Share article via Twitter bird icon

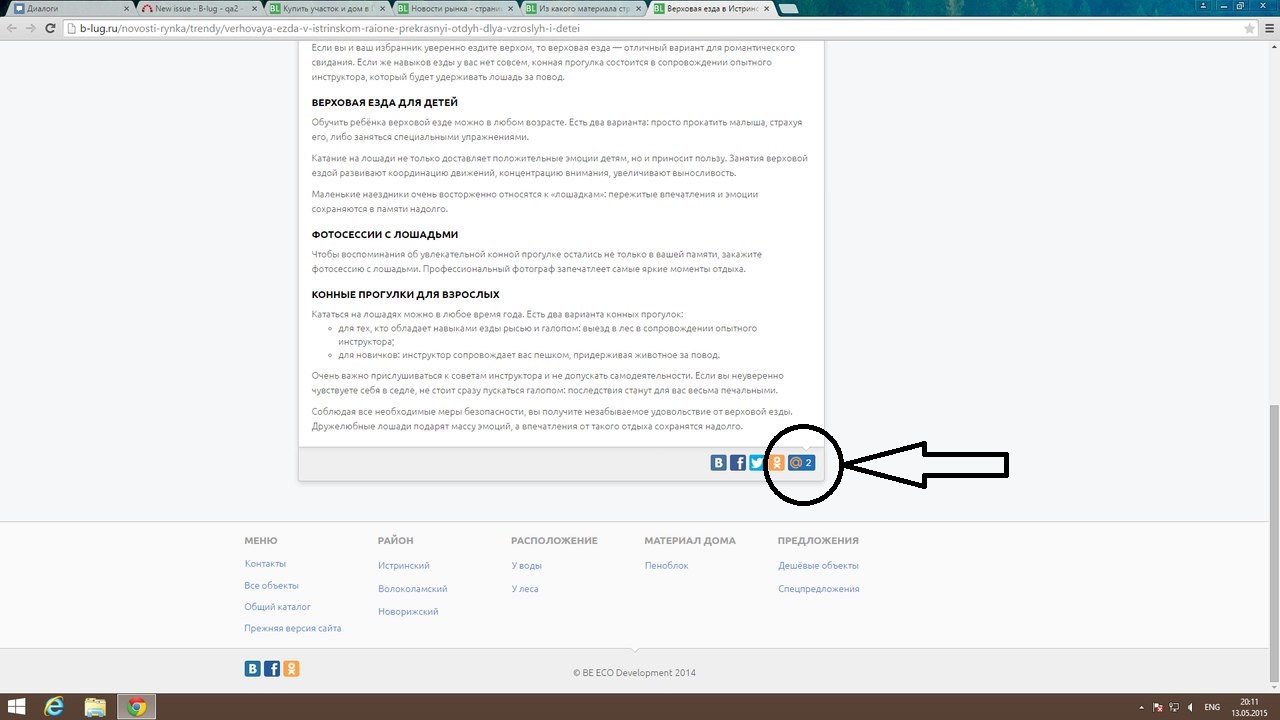[x=757, y=463]
